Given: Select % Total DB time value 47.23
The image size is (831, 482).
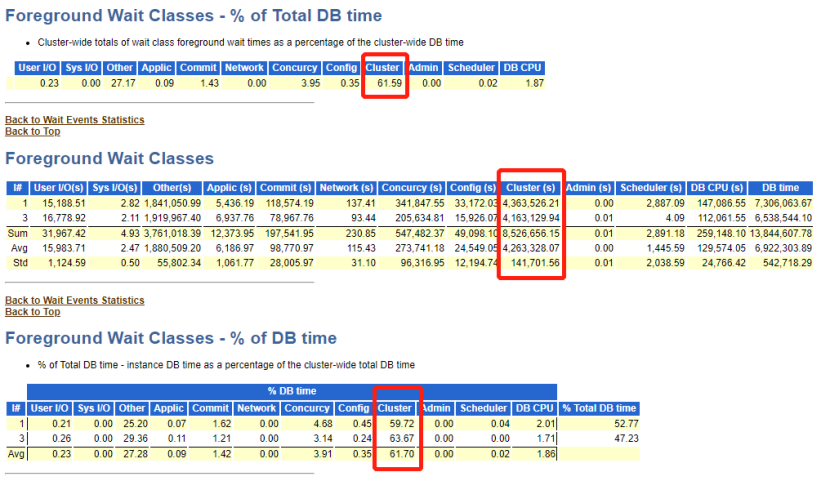Looking at the screenshot, I should pyautogui.click(x=626, y=439).
